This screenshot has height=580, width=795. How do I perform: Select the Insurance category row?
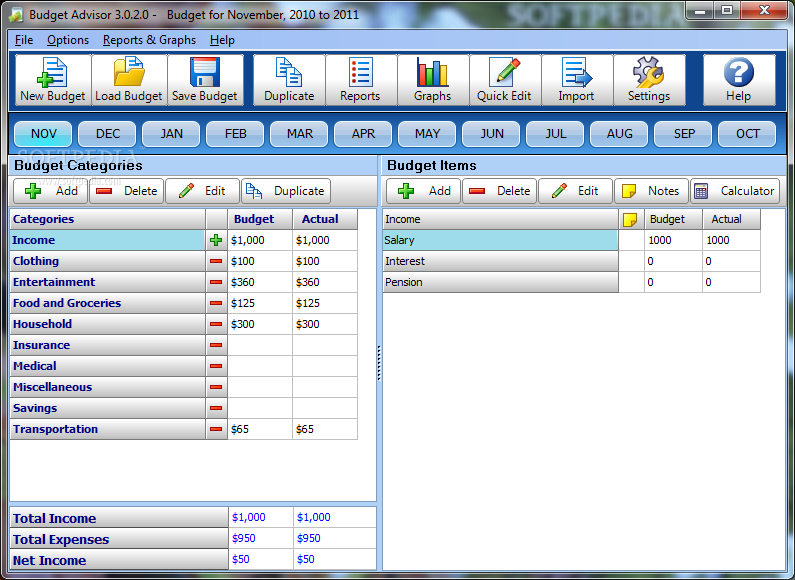pos(107,345)
